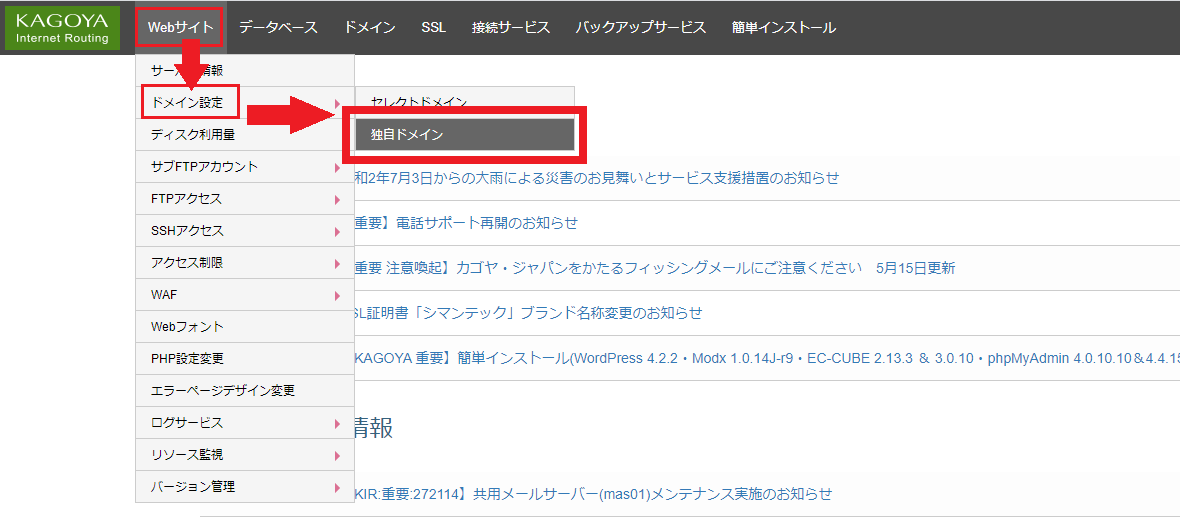Open the 簡単インストール menu
Screen dimensions: 1180x521
pyautogui.click(x=783, y=28)
